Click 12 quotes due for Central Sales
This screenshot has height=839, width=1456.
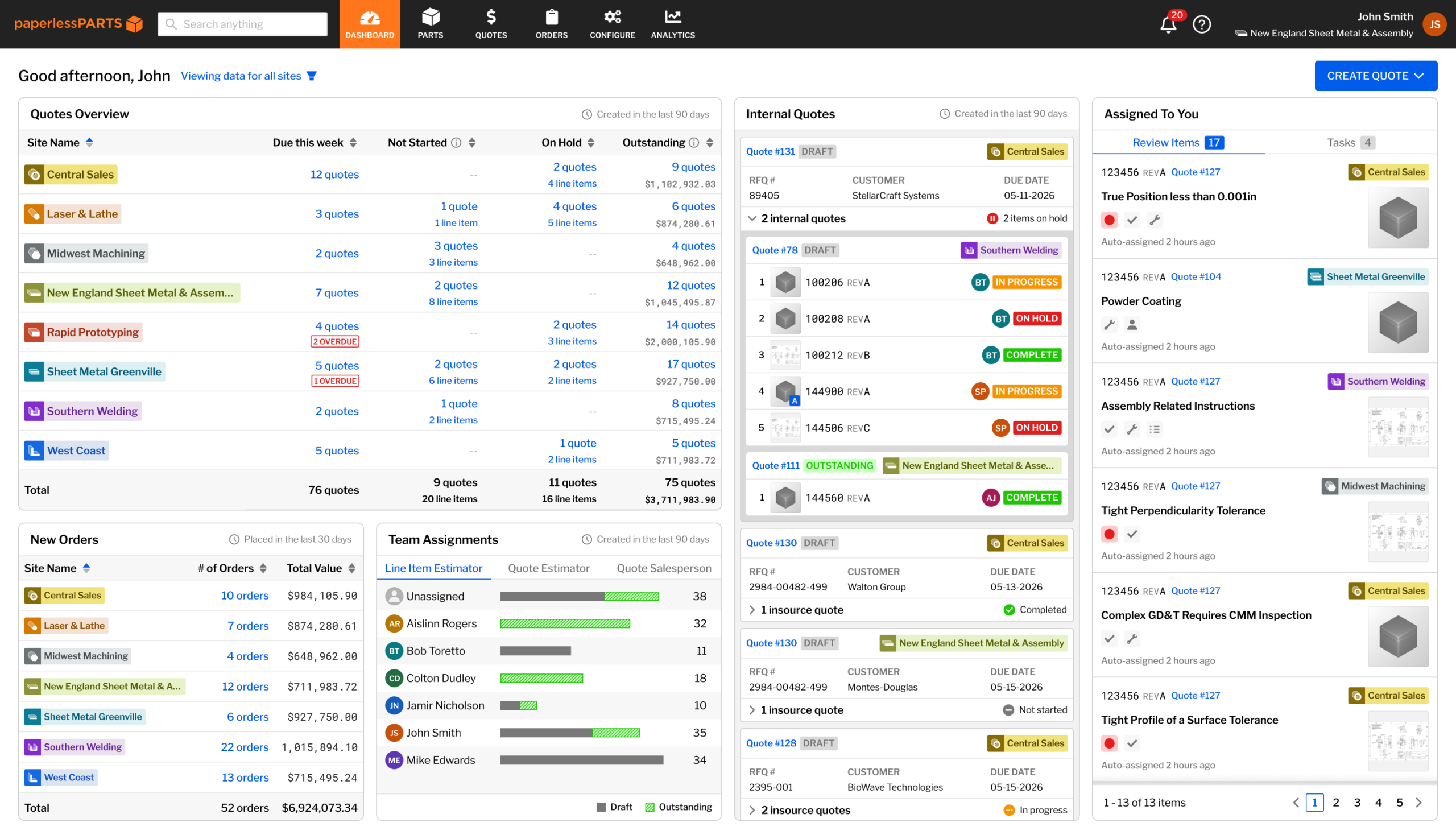coord(334,175)
